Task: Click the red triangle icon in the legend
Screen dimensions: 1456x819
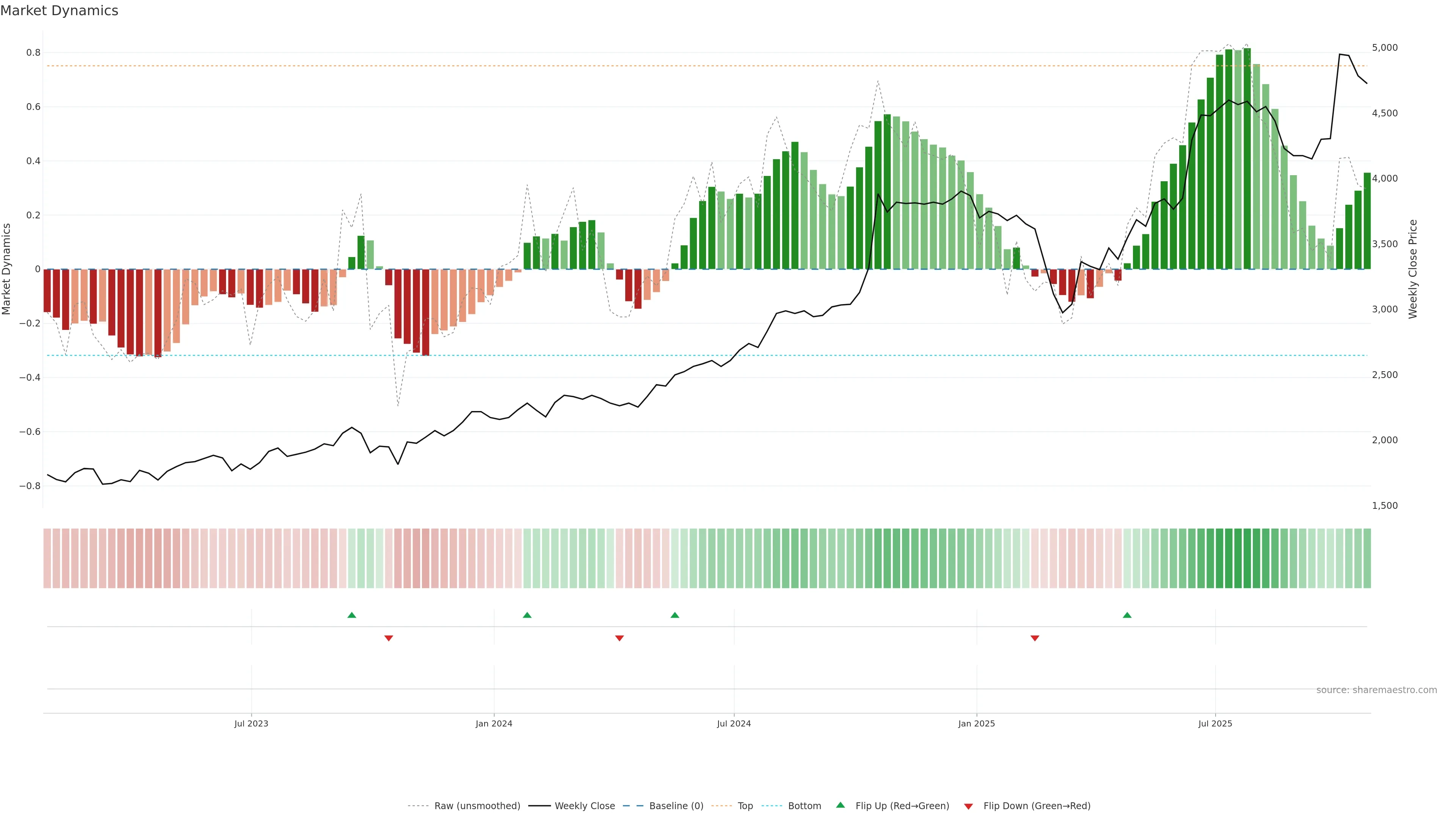Action: [968, 806]
